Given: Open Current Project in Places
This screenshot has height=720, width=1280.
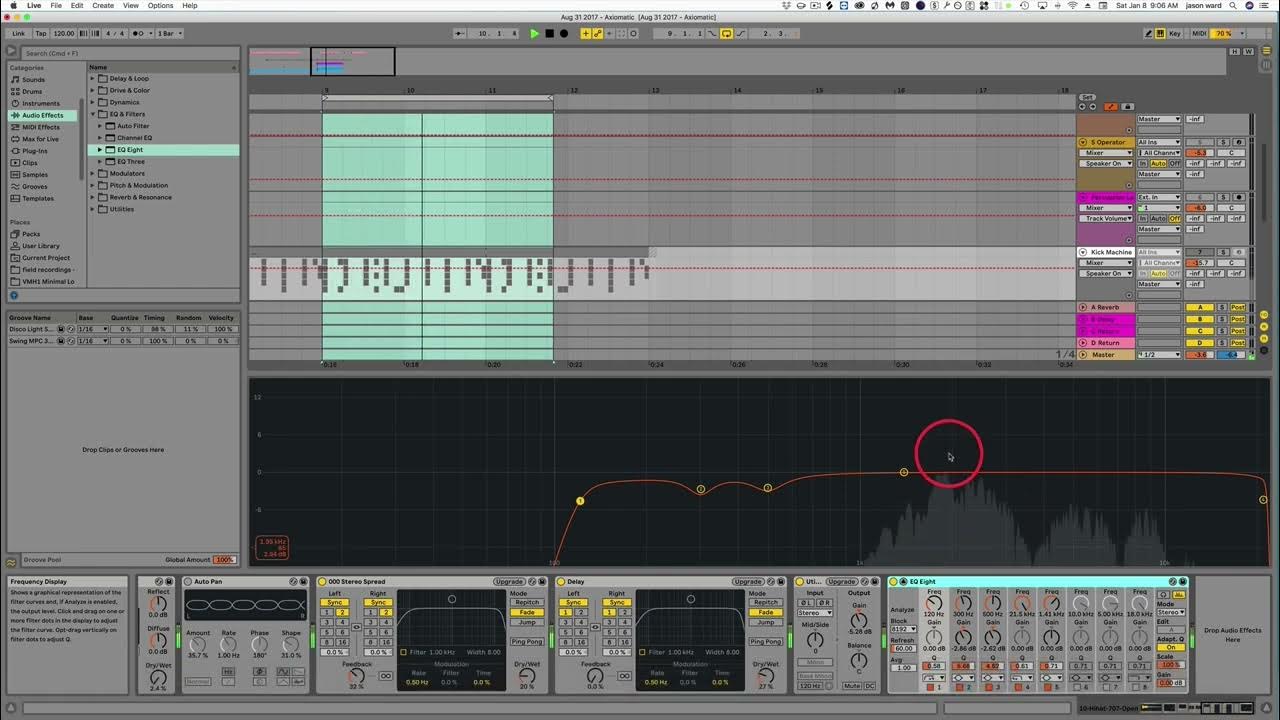Looking at the screenshot, I should tap(45, 258).
